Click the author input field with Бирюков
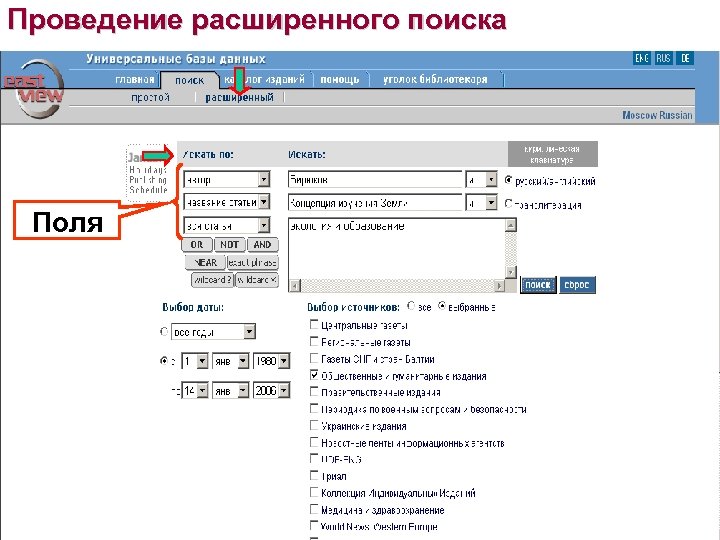Screen dimensions: 720x540 (375, 180)
